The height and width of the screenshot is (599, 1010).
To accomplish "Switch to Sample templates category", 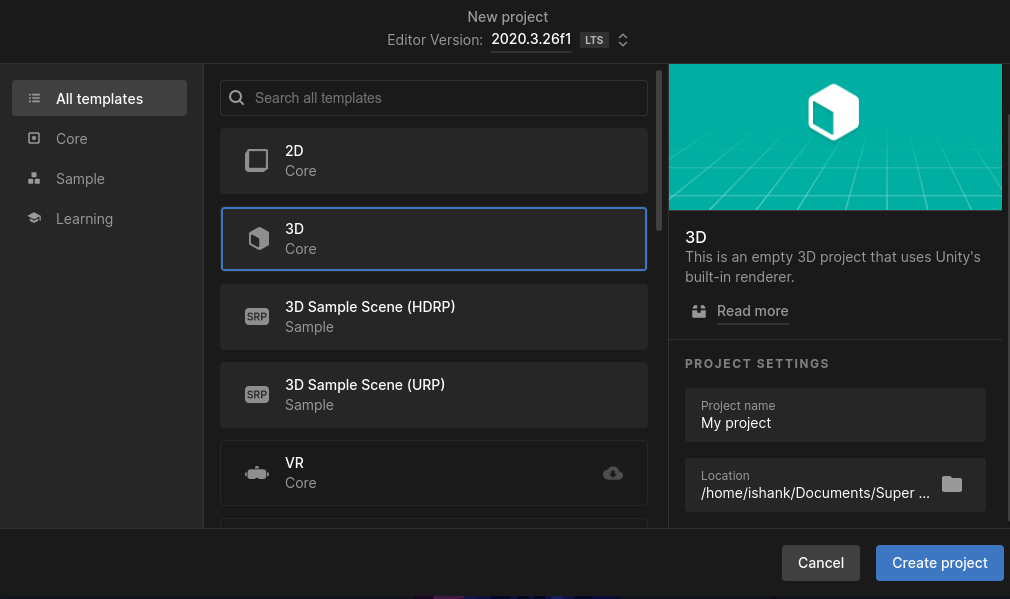I will pyautogui.click(x=99, y=178).
